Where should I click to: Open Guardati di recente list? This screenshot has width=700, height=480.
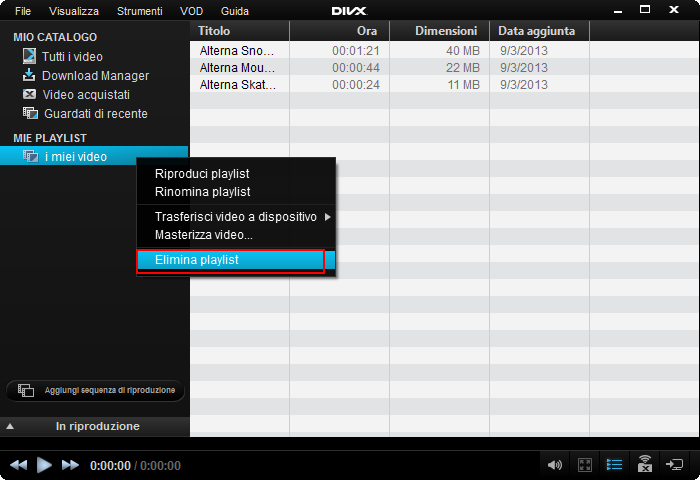coord(96,113)
